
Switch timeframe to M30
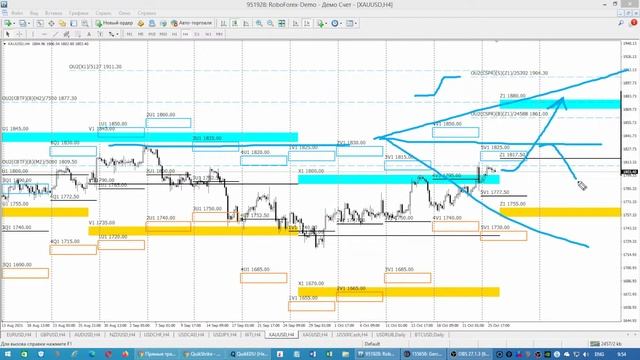point(163,34)
